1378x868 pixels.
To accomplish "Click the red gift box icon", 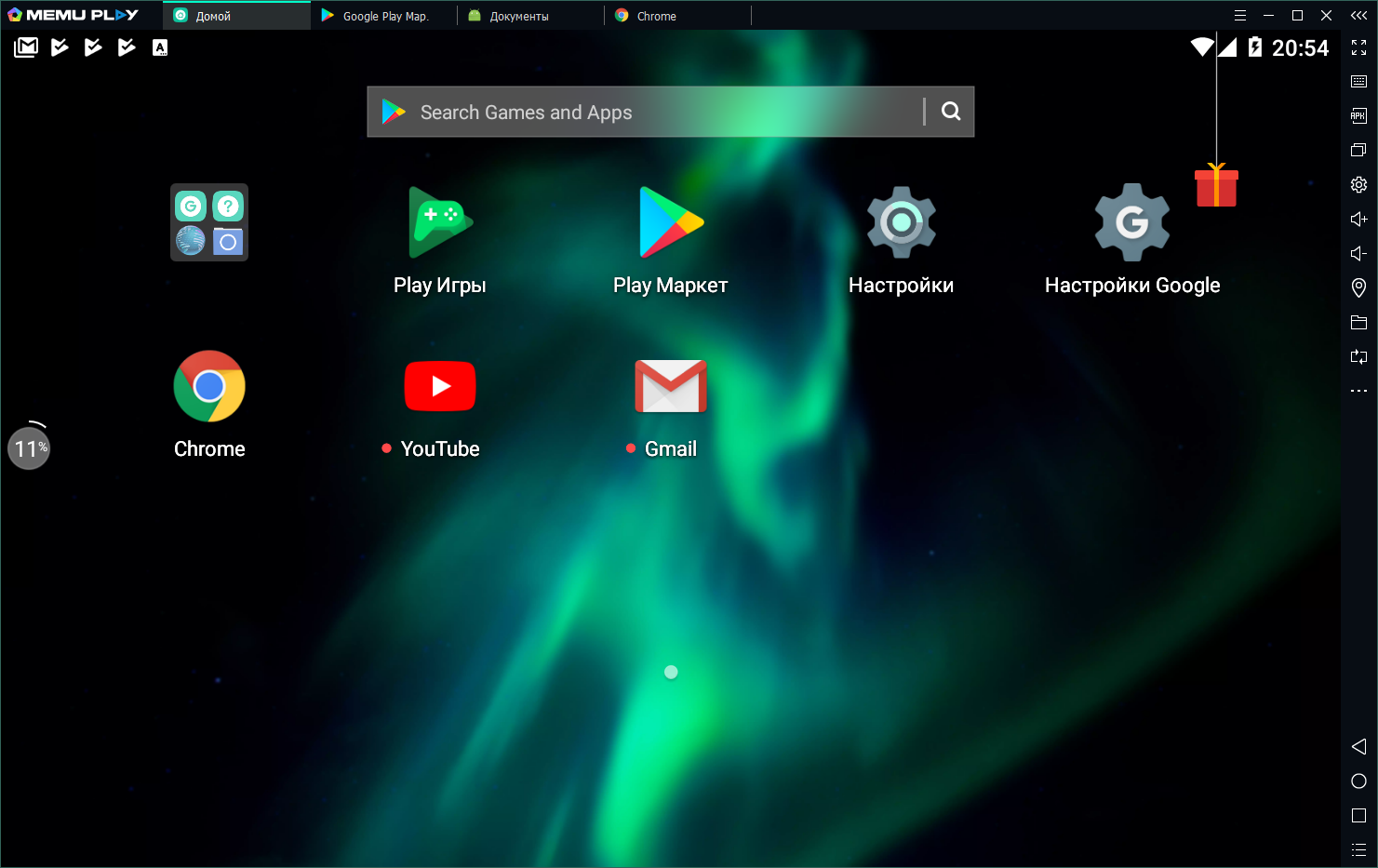I will pyautogui.click(x=1216, y=186).
